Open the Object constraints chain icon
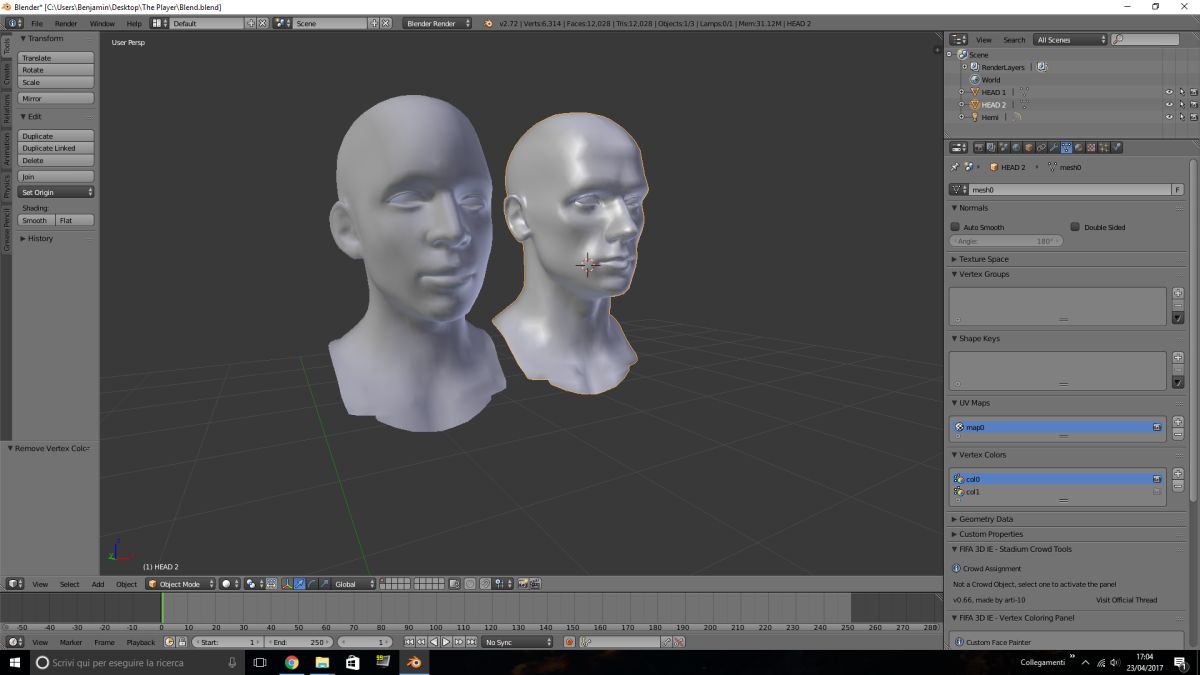This screenshot has width=1200, height=675. tap(1042, 148)
